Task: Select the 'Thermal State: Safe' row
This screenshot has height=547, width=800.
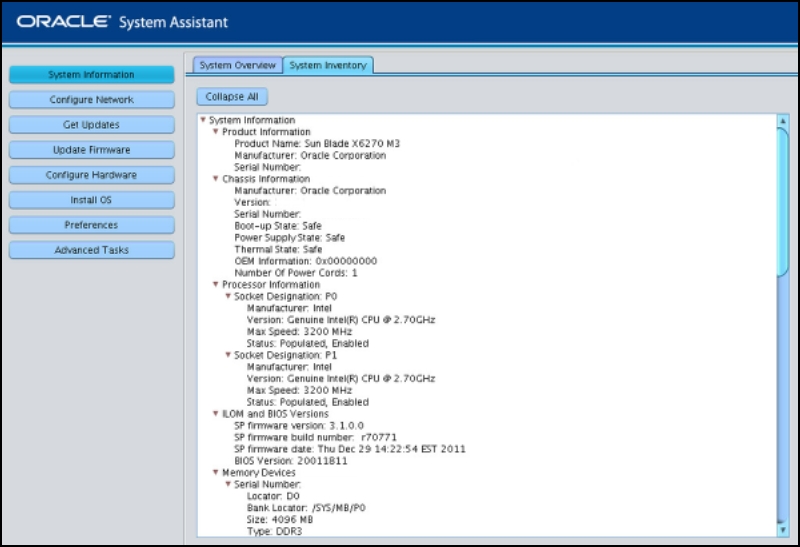Action: [x=278, y=249]
